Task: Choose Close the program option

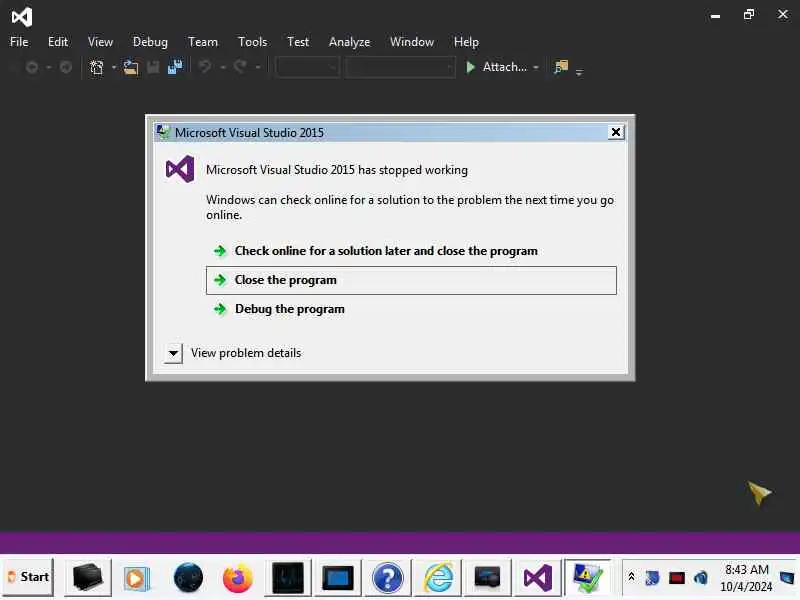Action: coord(411,280)
